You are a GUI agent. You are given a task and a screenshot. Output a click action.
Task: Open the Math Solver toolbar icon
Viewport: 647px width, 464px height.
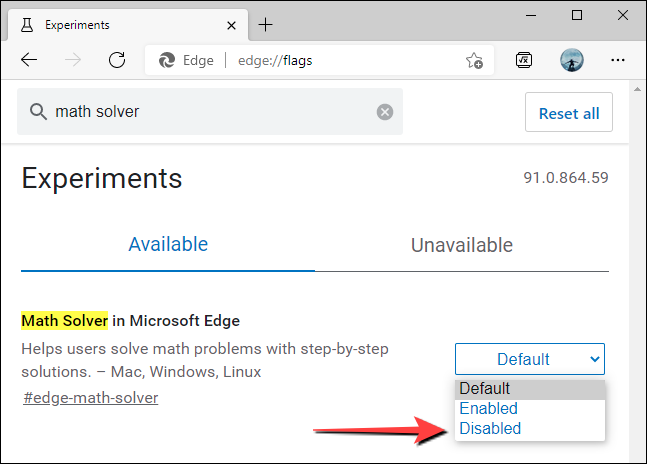(524, 60)
